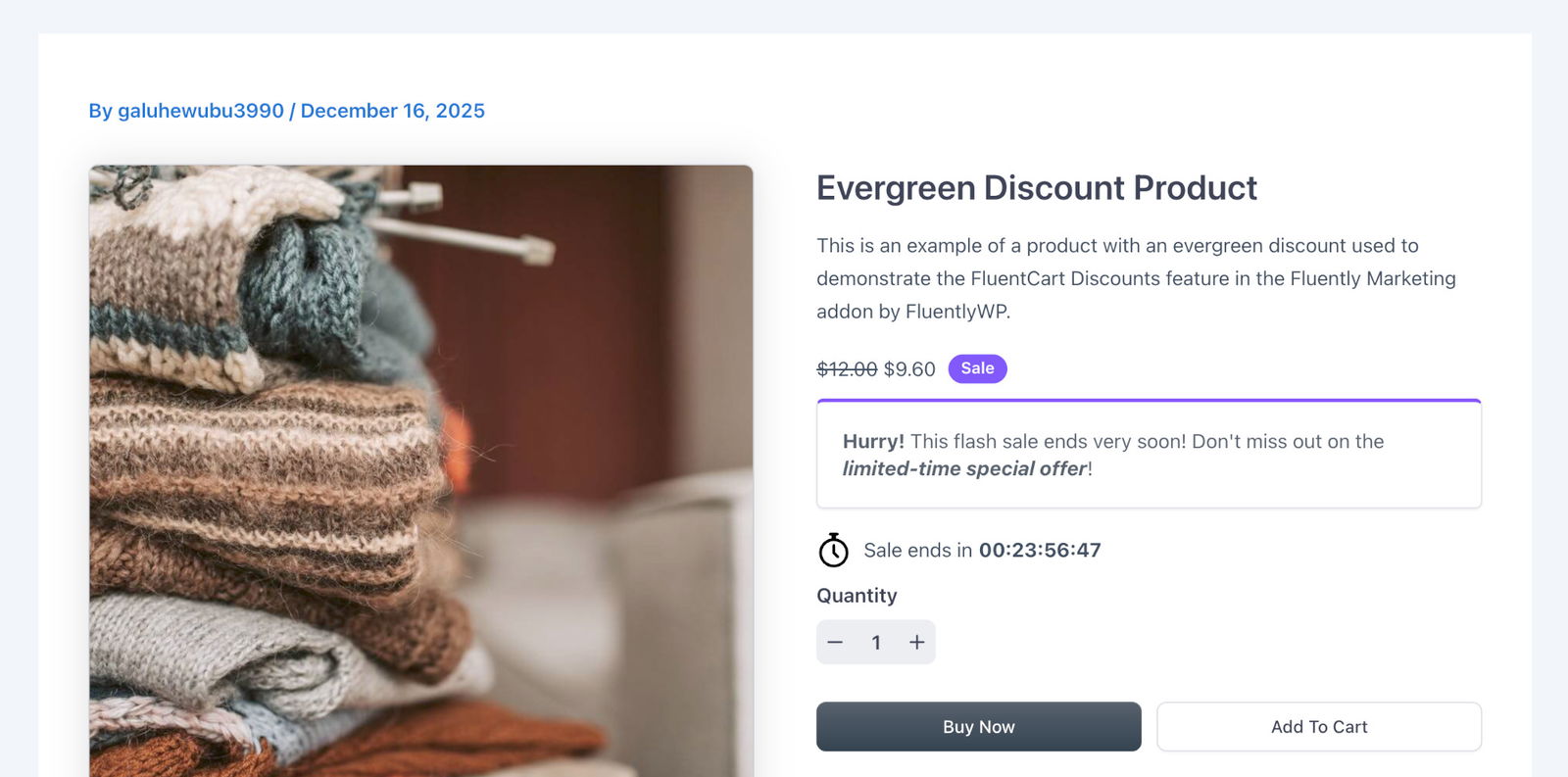Viewport: 1568px width, 777px height.
Task: Click the Hurry flash sale notice box
Action: 1149,454
